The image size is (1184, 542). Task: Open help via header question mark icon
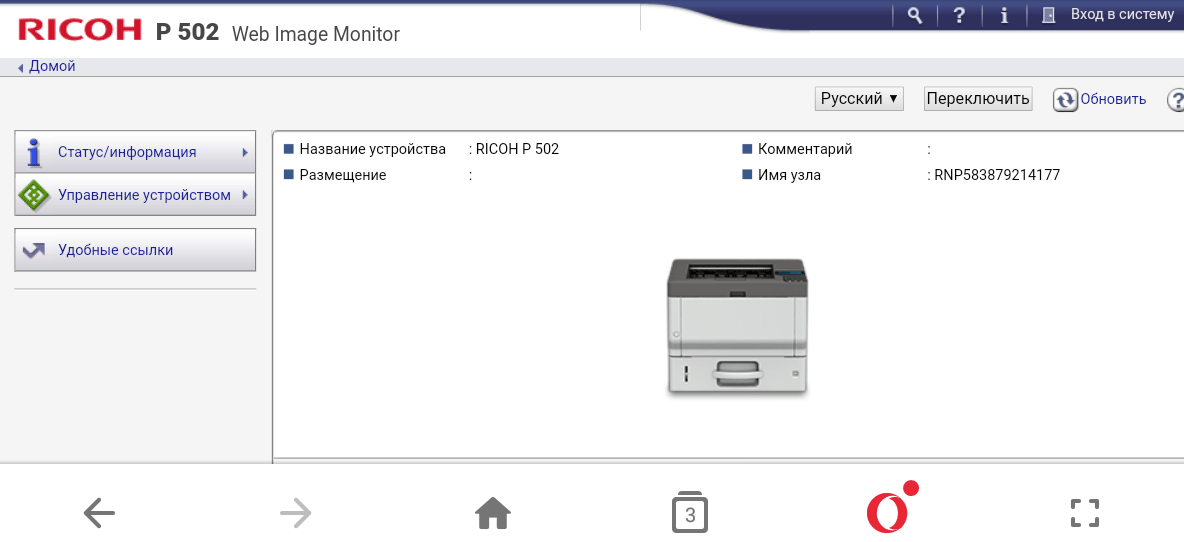pos(959,15)
